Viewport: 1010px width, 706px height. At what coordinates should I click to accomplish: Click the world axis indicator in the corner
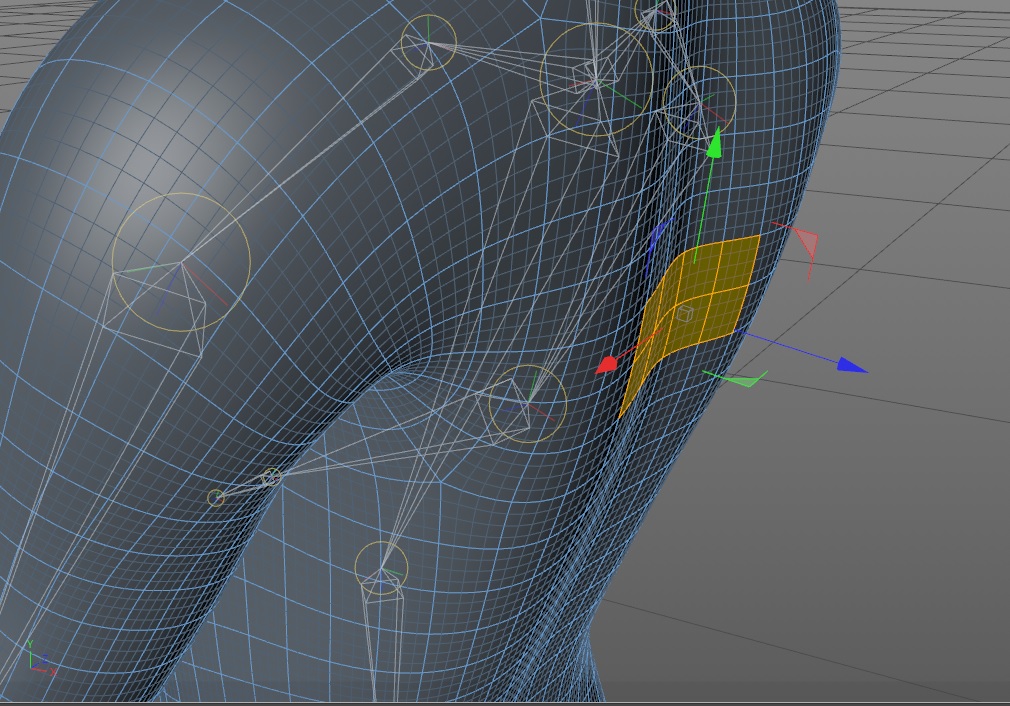(40, 658)
